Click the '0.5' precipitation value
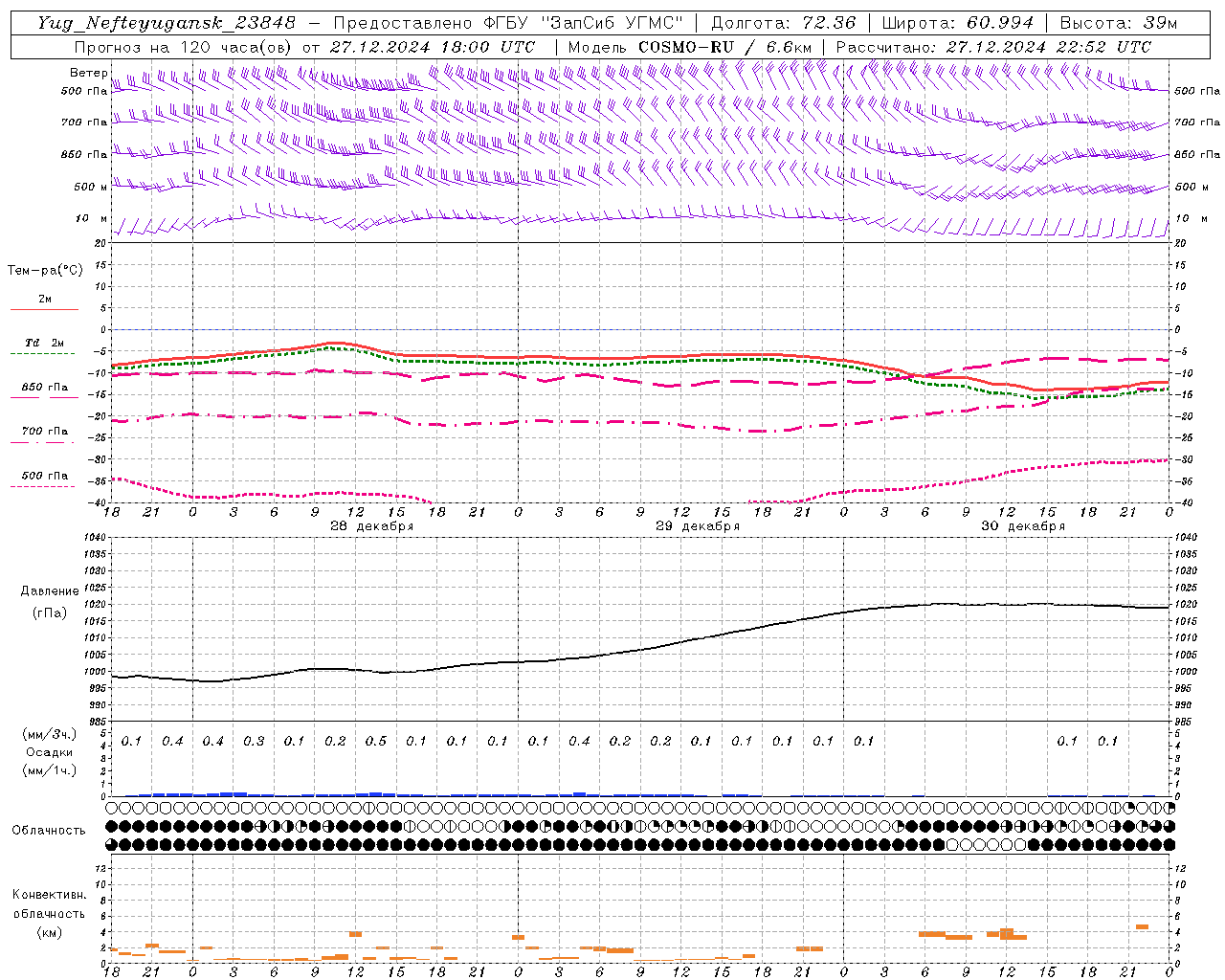 pos(376,741)
